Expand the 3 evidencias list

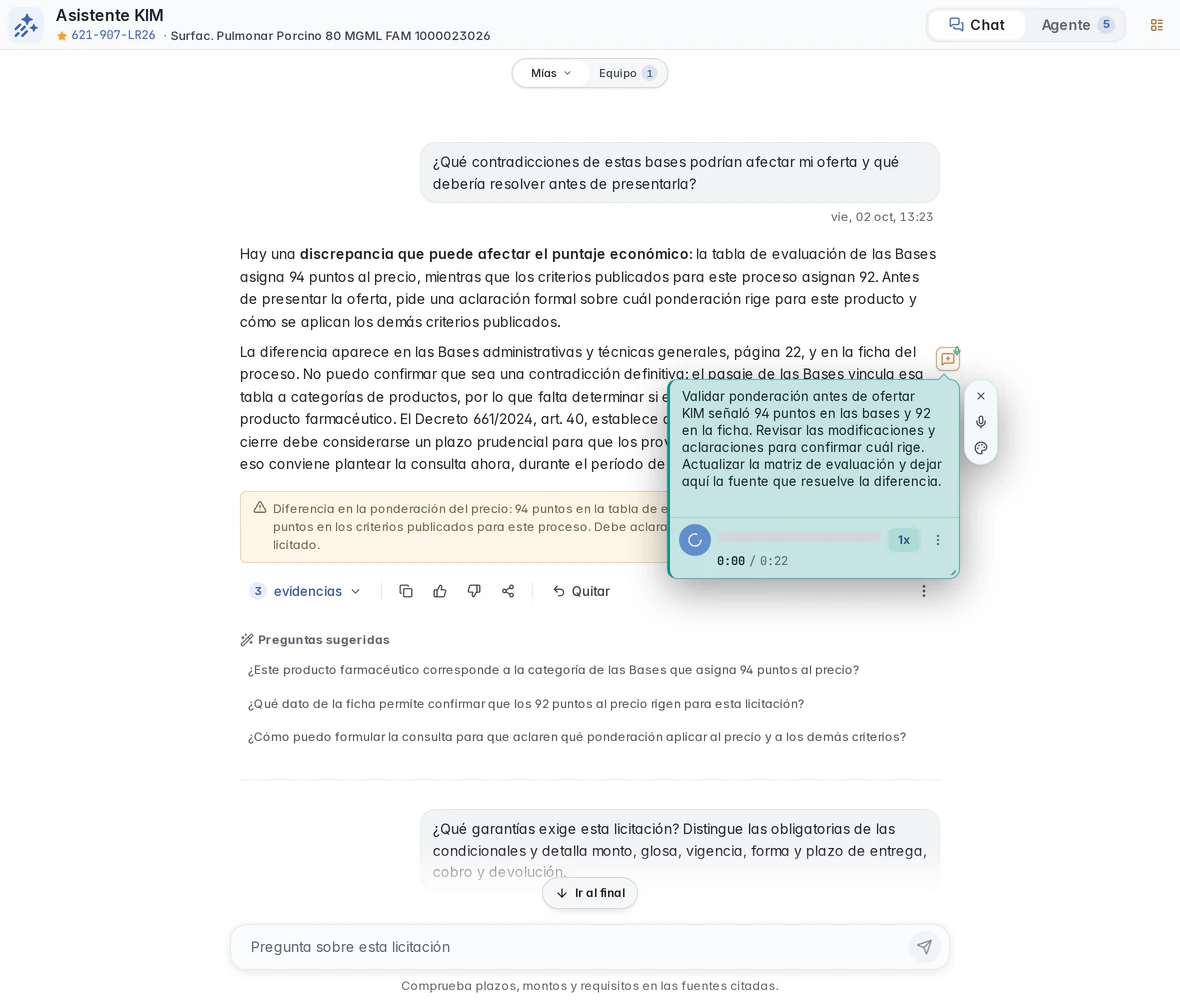[x=306, y=591]
